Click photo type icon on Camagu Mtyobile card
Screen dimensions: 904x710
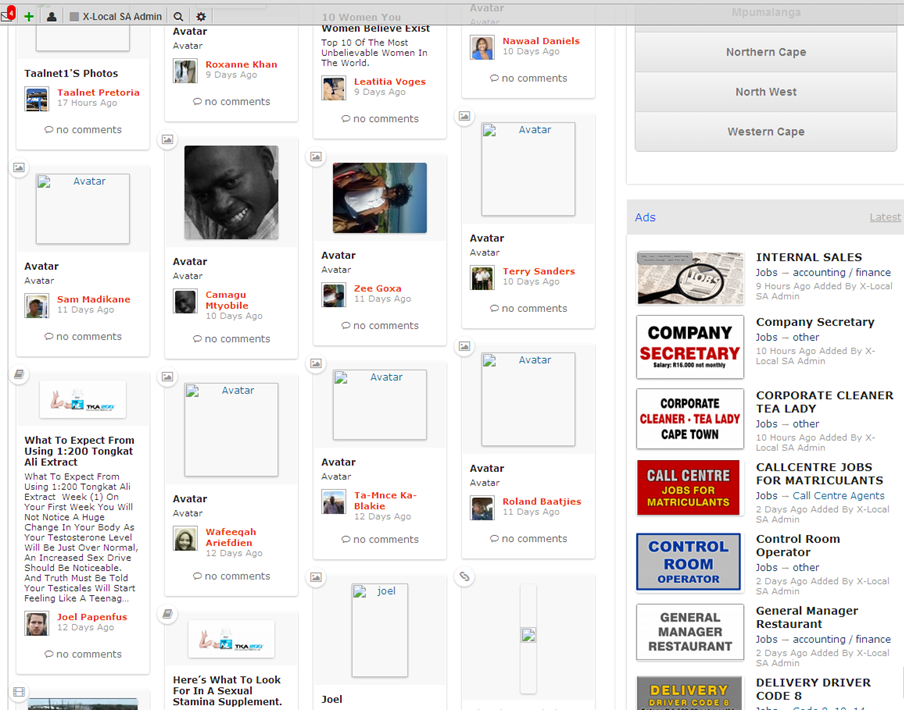167,139
